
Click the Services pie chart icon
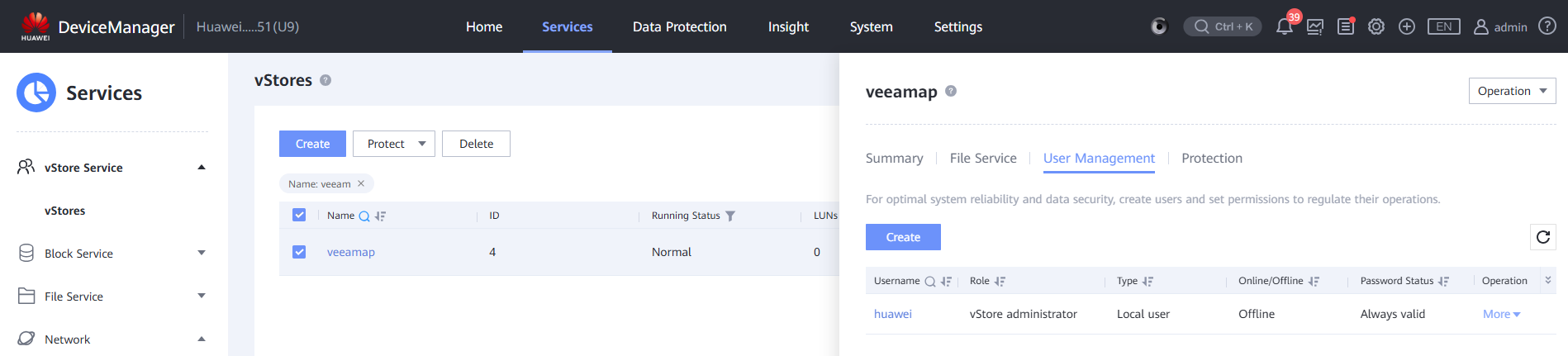[x=36, y=93]
